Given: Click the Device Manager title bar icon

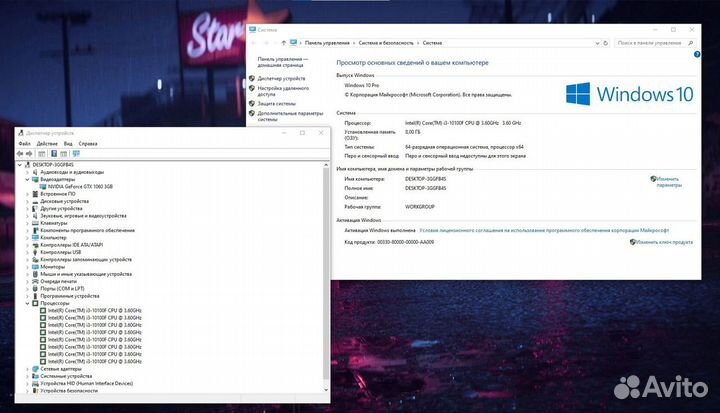Looking at the screenshot, I should [21, 133].
